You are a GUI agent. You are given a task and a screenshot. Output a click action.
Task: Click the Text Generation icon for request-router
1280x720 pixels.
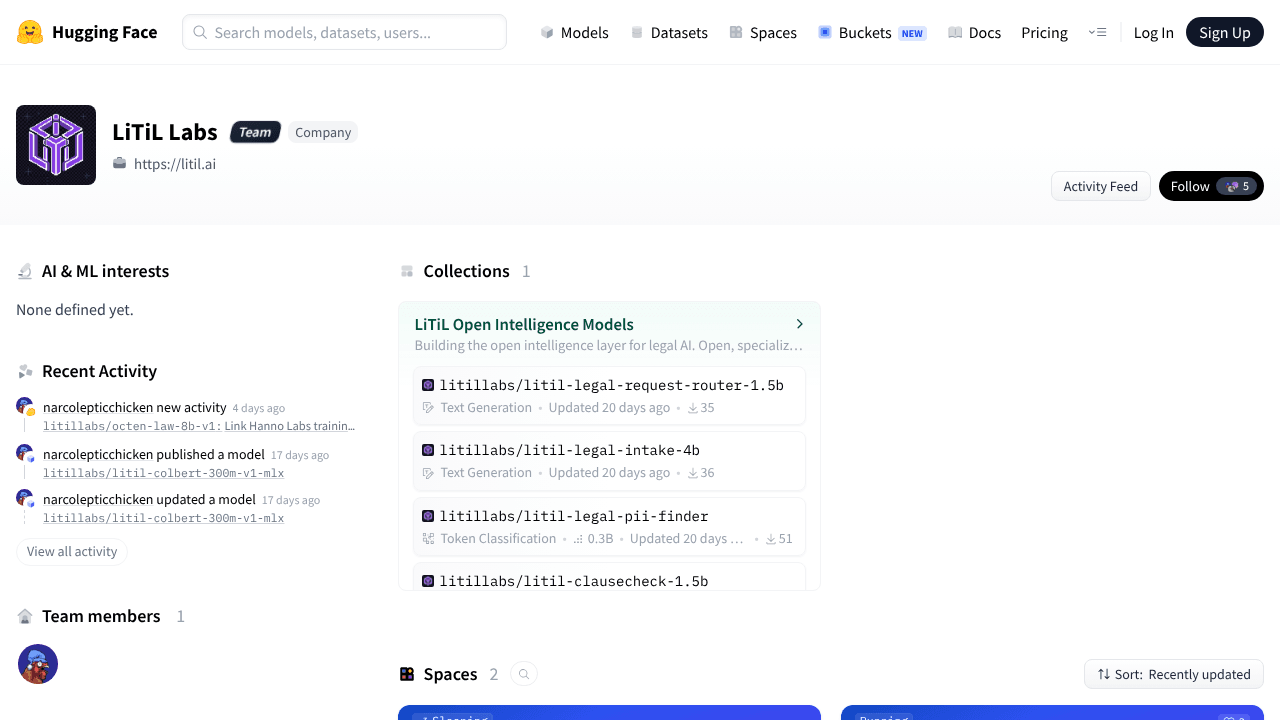(429, 408)
